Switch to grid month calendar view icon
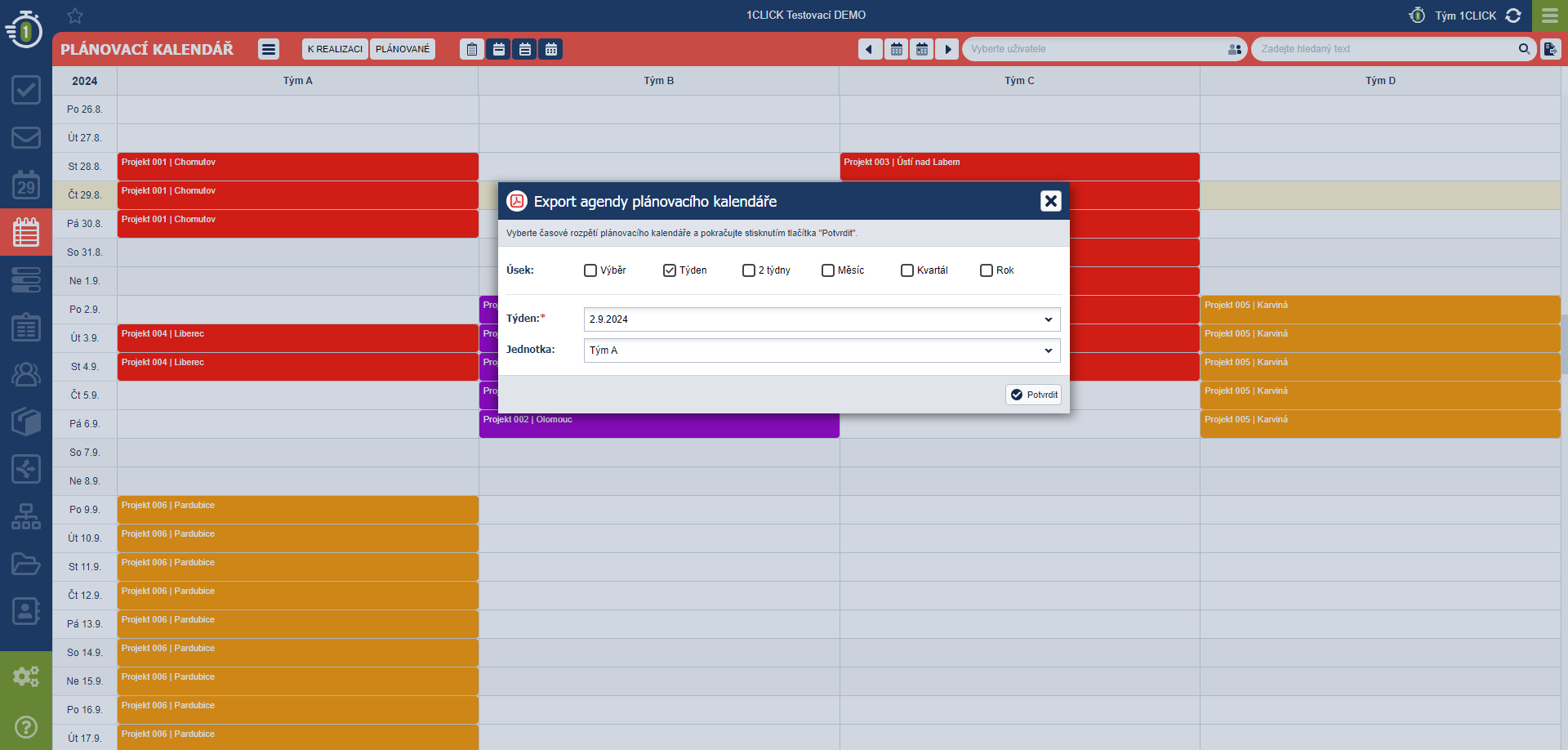 point(550,49)
